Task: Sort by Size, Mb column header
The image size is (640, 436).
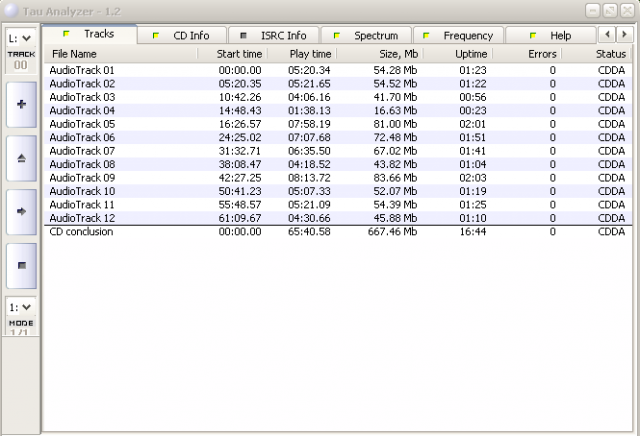Action: coord(380,54)
